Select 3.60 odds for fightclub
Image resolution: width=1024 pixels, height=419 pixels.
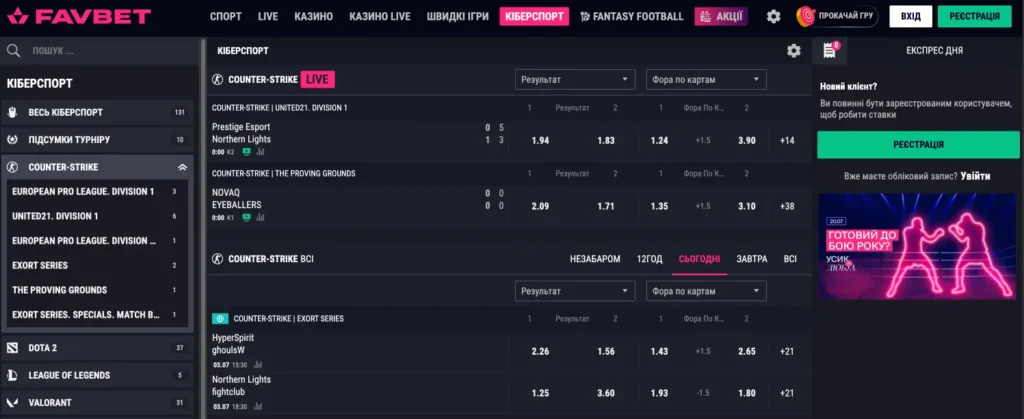pyautogui.click(x=605, y=393)
